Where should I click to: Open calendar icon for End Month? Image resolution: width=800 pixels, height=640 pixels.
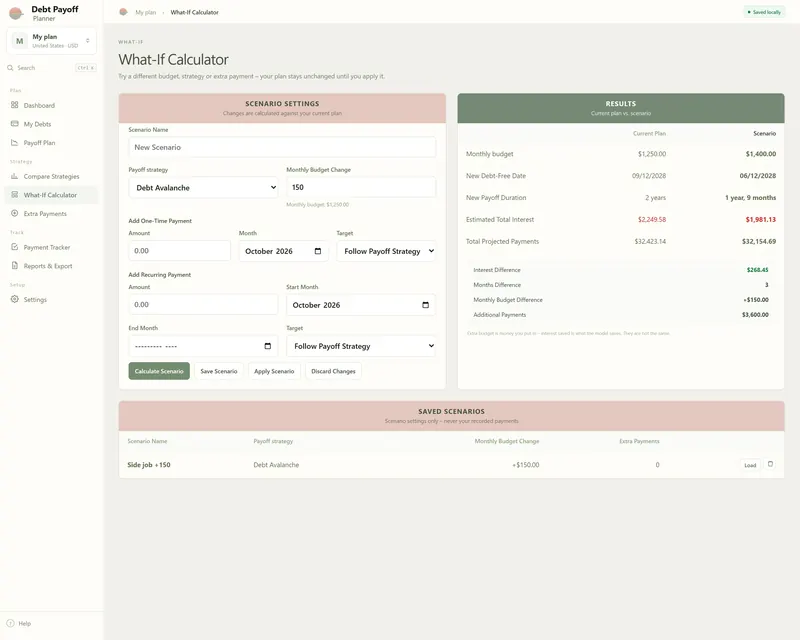click(267, 346)
